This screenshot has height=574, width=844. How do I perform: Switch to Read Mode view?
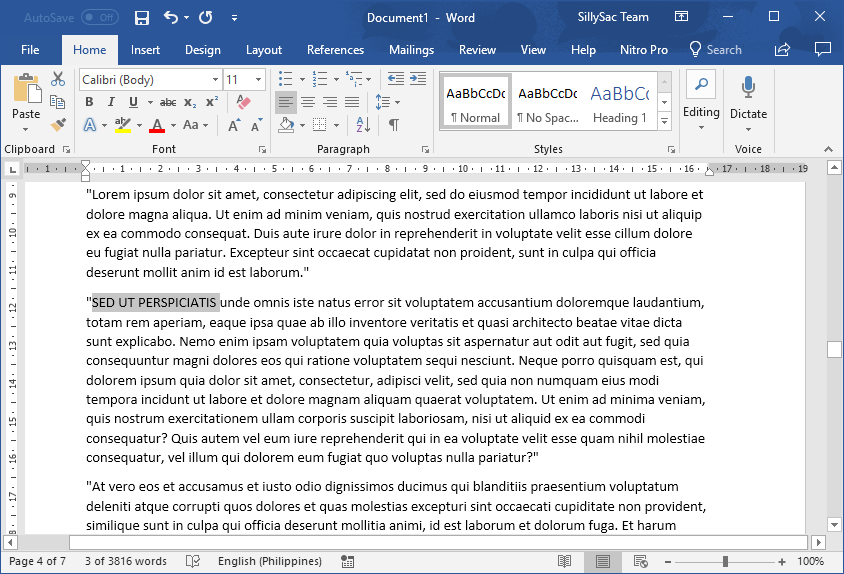coord(564,562)
